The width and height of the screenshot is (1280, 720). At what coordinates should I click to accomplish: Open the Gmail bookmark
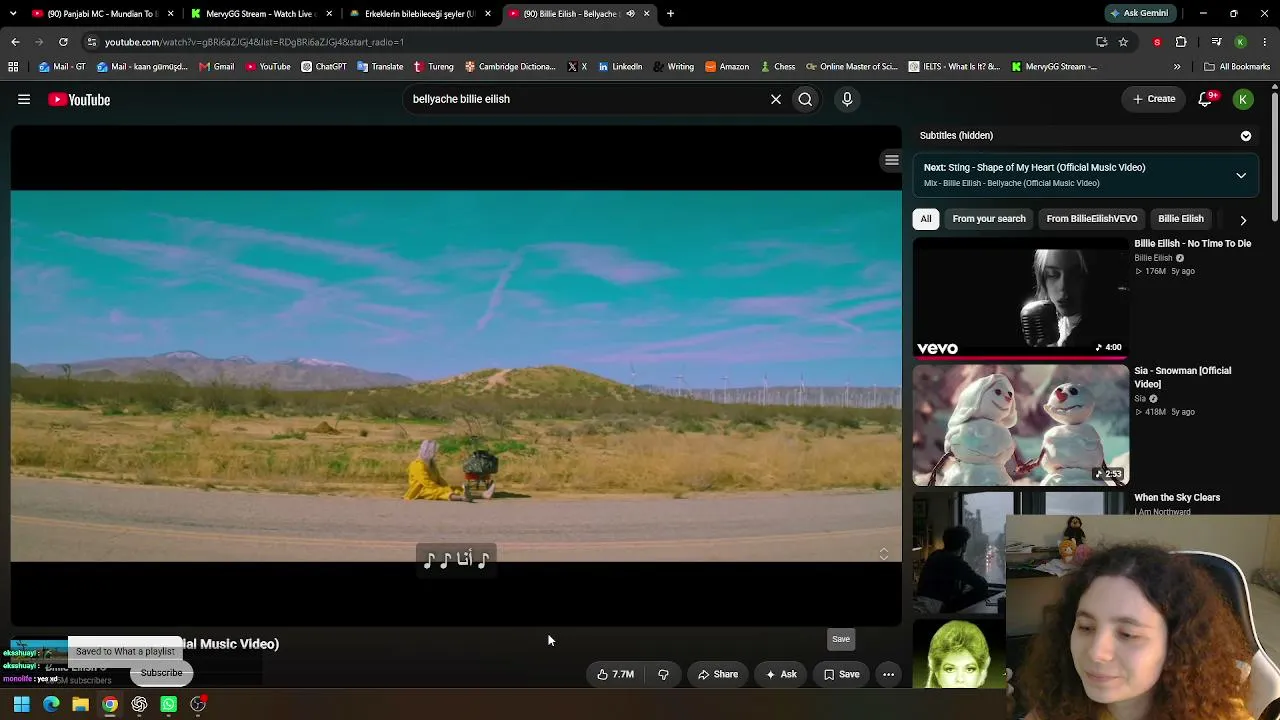(x=216, y=67)
